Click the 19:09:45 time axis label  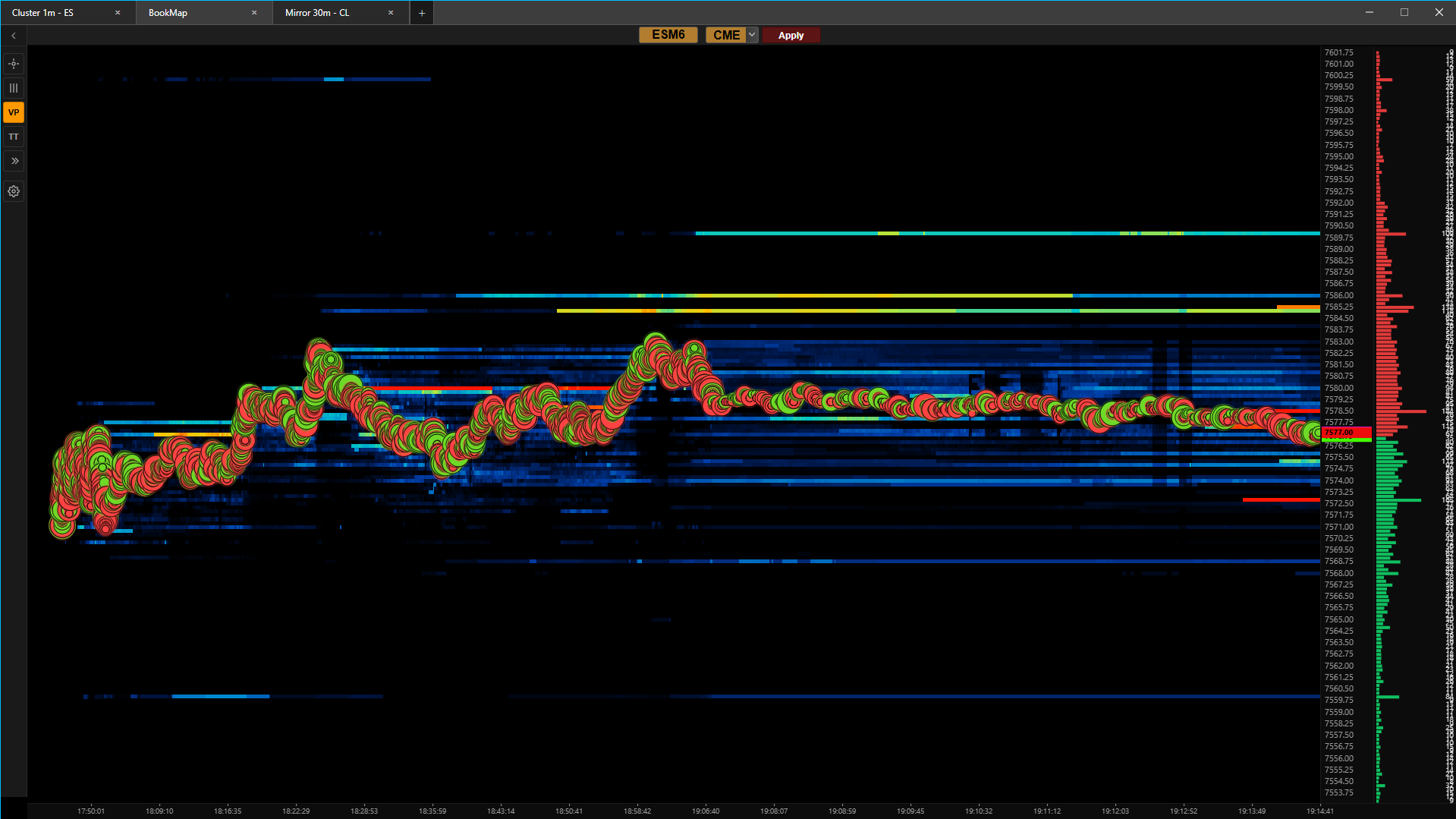(x=910, y=811)
